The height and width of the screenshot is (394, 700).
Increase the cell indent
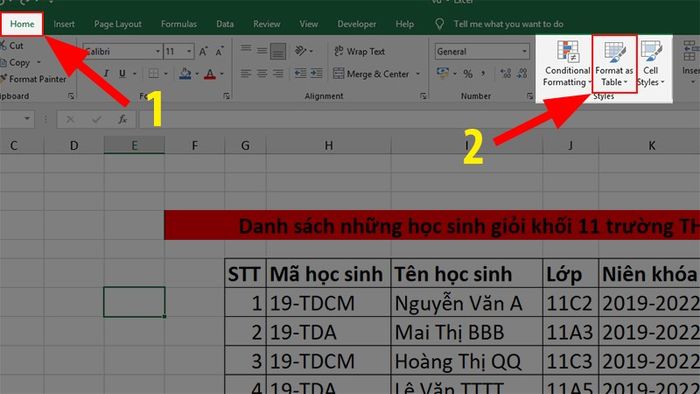pyautogui.click(x=317, y=73)
